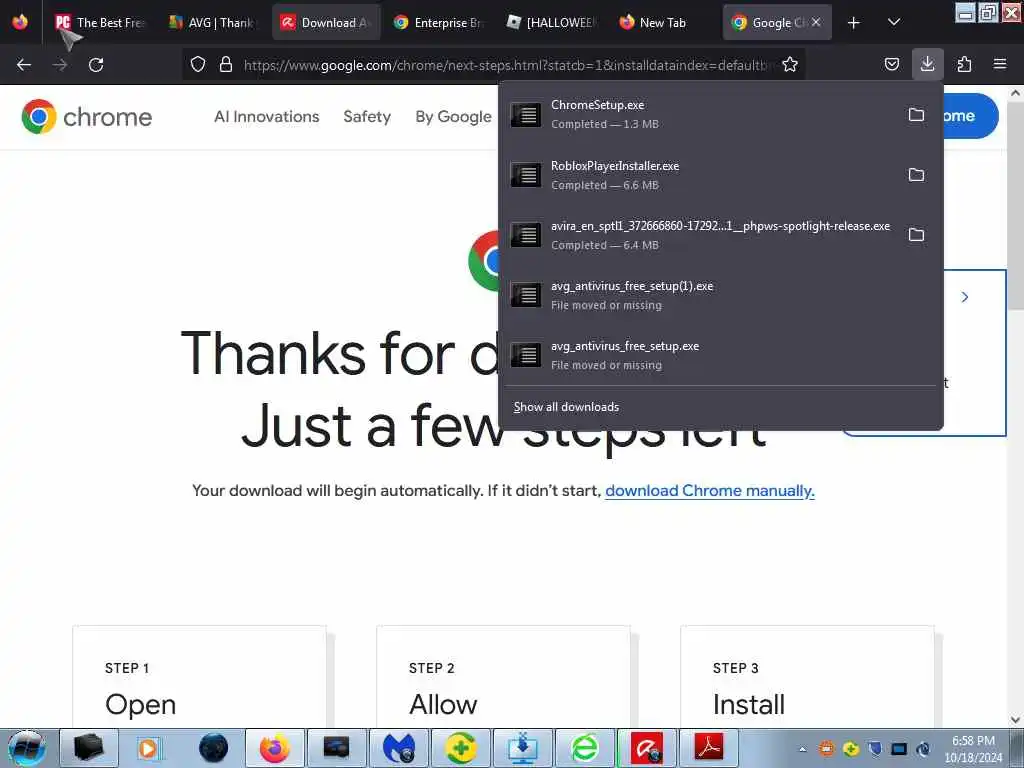Image resolution: width=1024 pixels, height=768 pixels.
Task: Click the download Chrome manually link
Action: [x=710, y=491]
